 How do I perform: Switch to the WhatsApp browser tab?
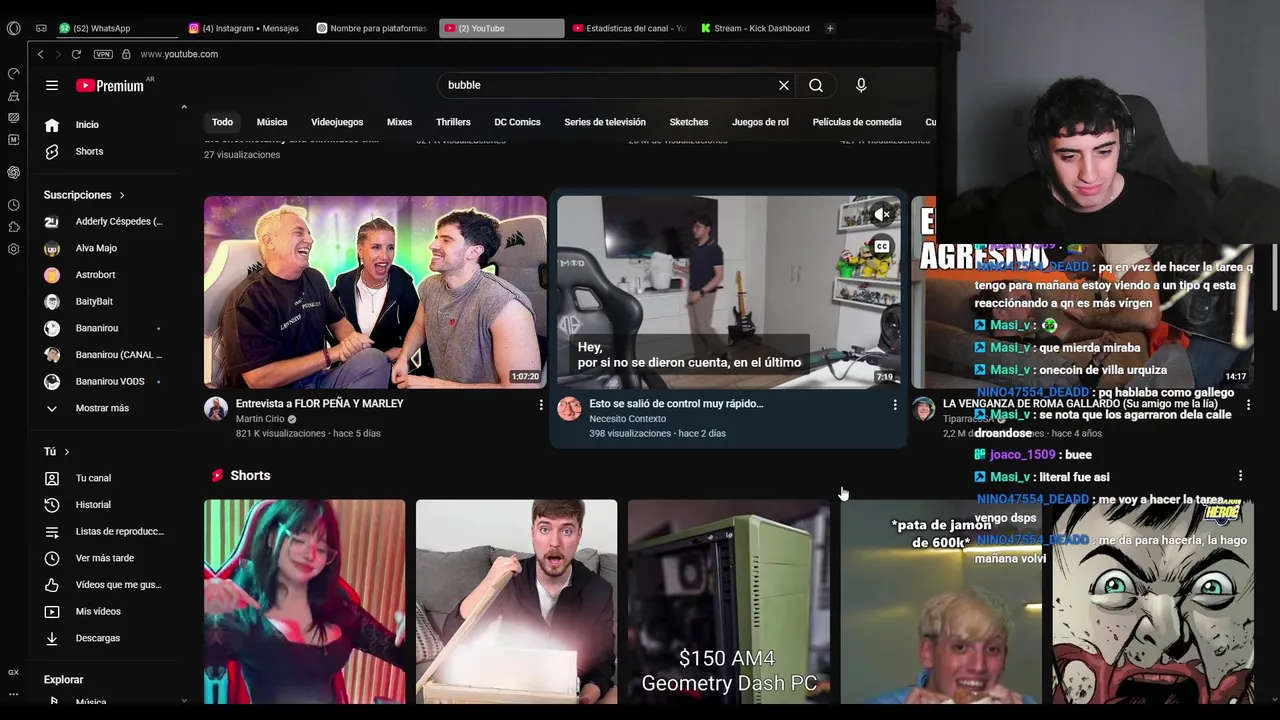click(x=115, y=28)
